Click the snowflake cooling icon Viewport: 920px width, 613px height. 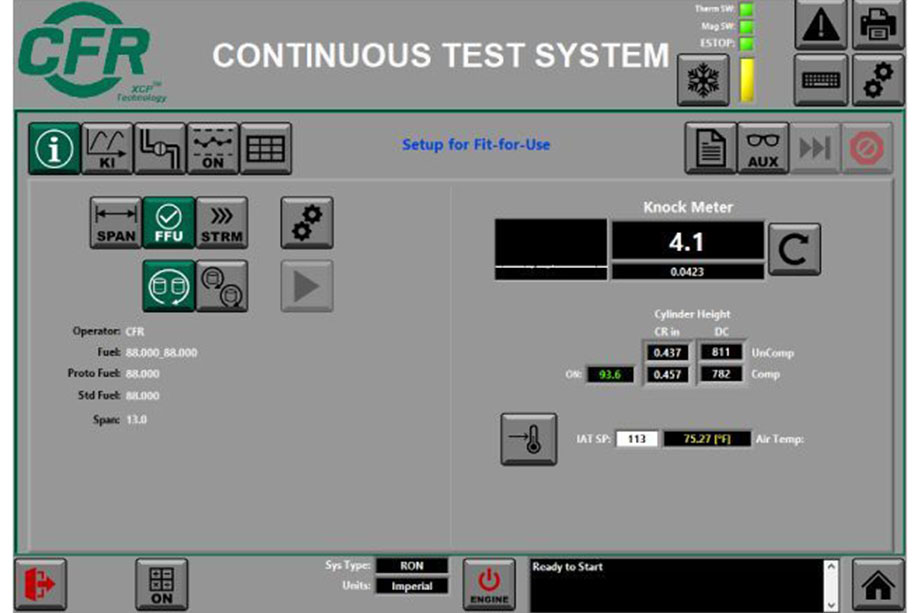703,80
